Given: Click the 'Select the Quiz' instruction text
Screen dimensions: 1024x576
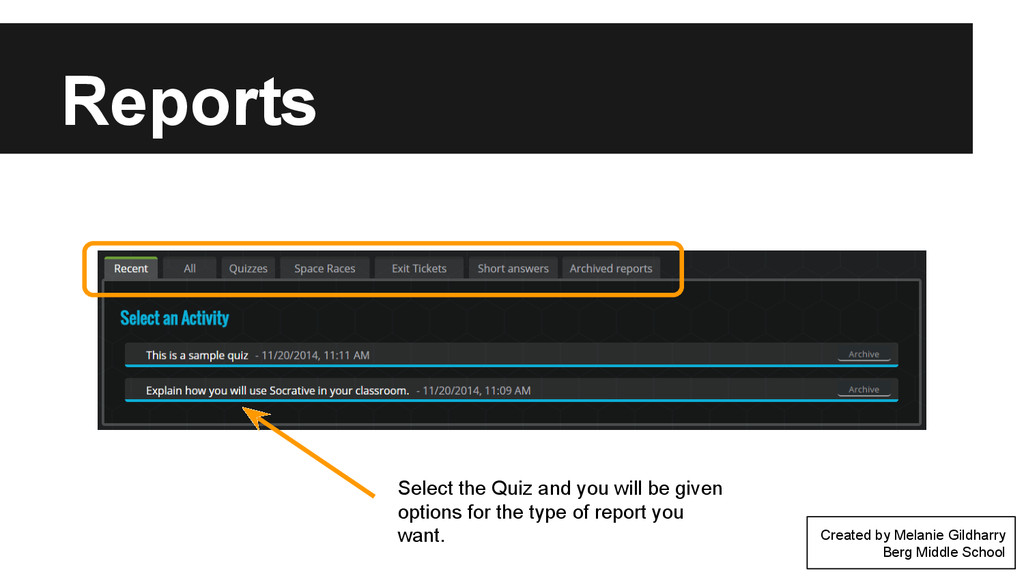Looking at the screenshot, I should [560, 512].
